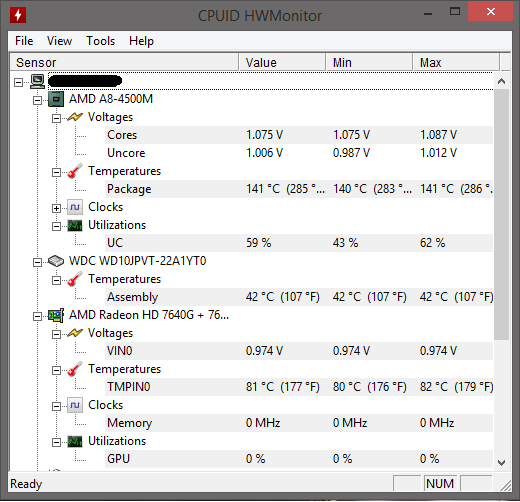The height and width of the screenshot is (502, 520).
Task: Minimize the HWMonitor window
Action: (428, 14)
